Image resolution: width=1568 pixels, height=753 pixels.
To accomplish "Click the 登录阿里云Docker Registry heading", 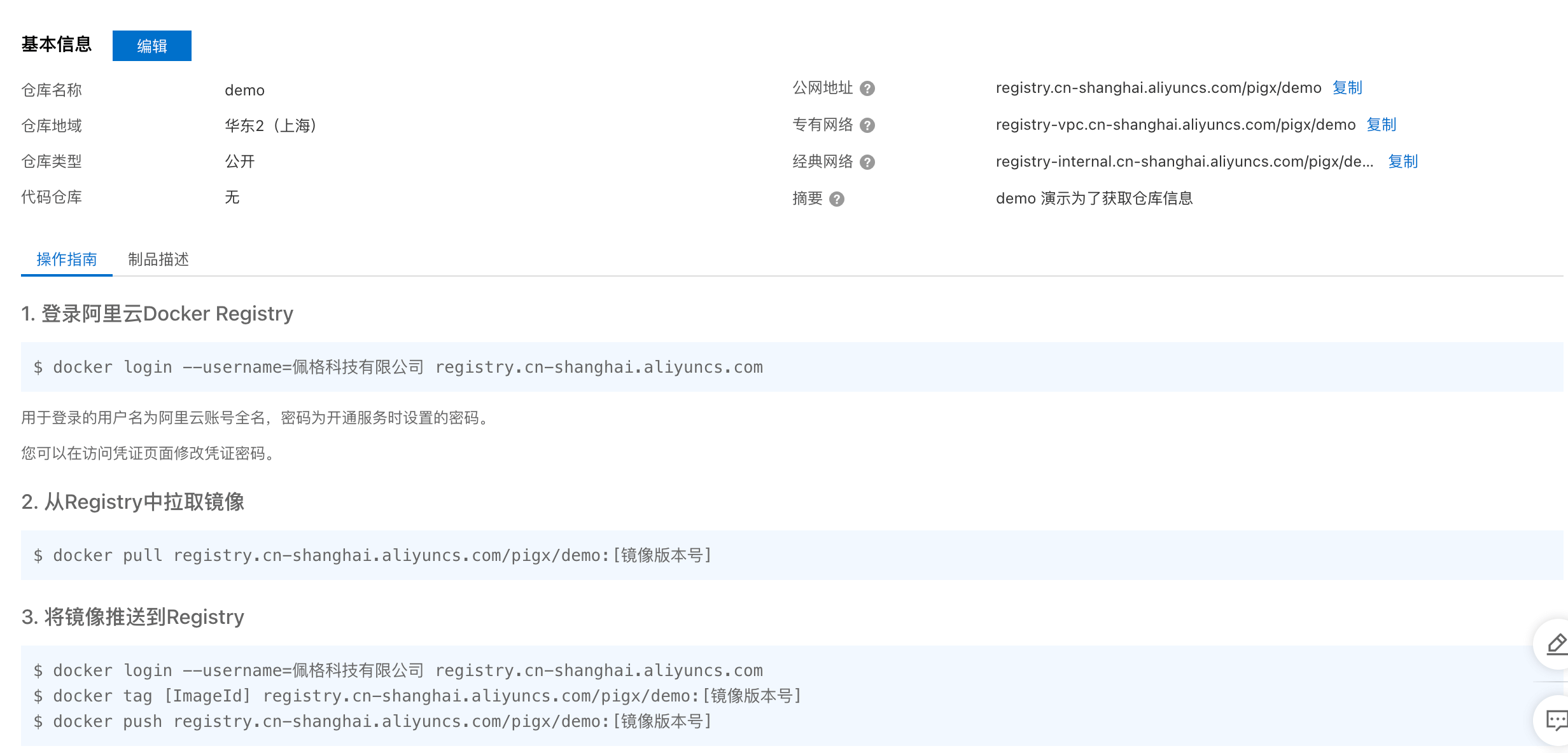I will [157, 314].
